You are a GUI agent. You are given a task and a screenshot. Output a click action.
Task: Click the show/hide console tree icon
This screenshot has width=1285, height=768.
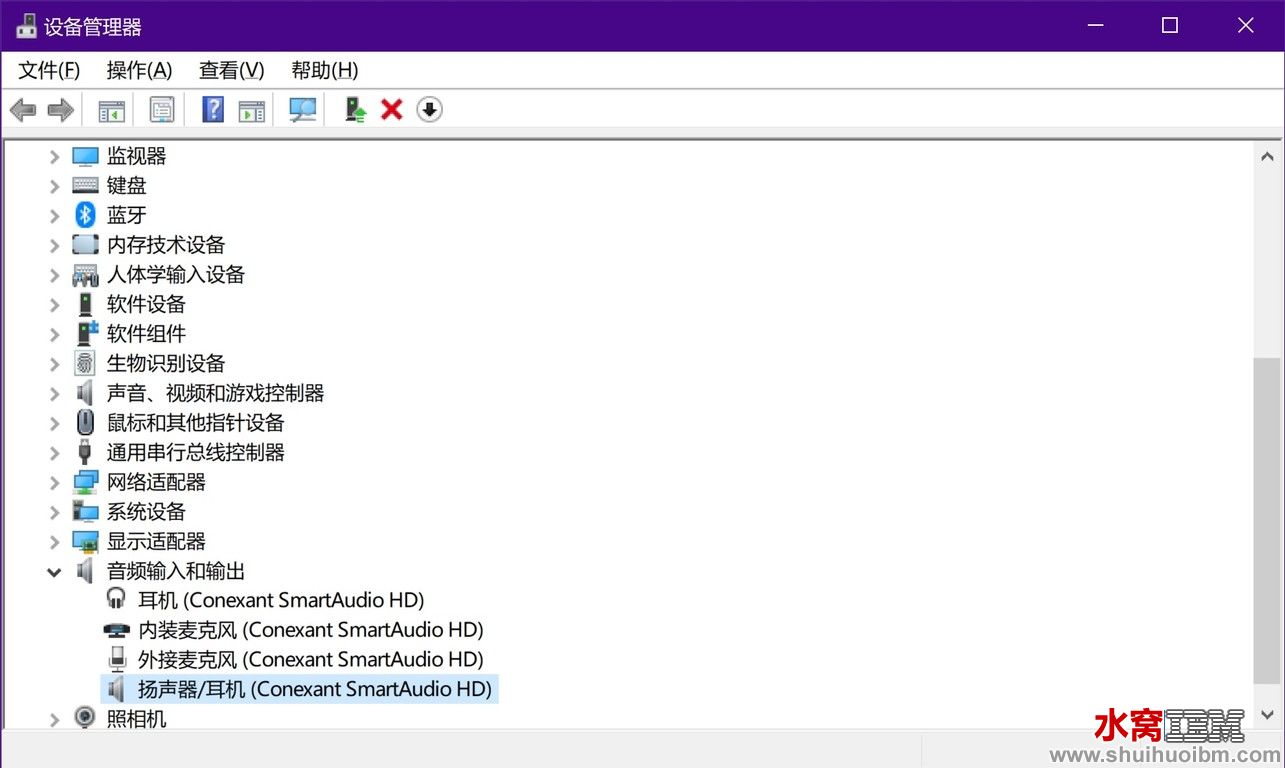tap(111, 110)
